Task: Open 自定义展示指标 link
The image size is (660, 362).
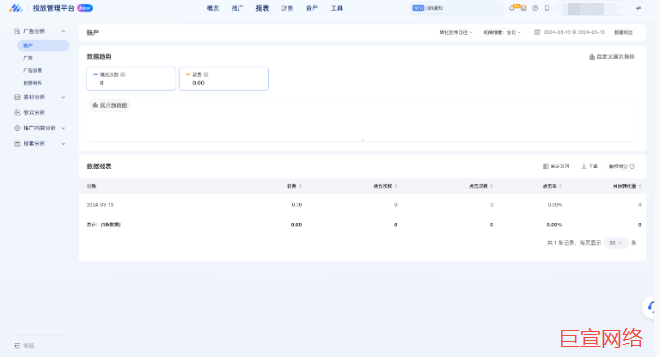Action: [x=615, y=57]
